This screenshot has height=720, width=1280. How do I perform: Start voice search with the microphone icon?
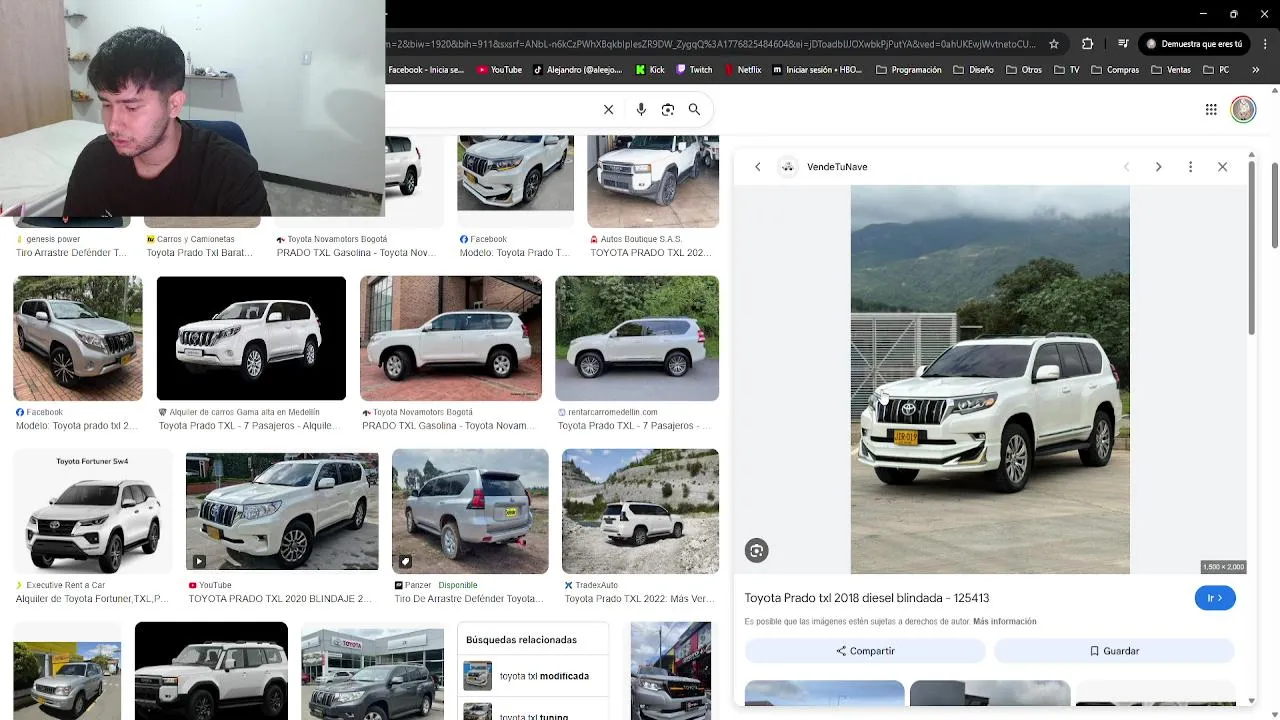pyautogui.click(x=641, y=109)
